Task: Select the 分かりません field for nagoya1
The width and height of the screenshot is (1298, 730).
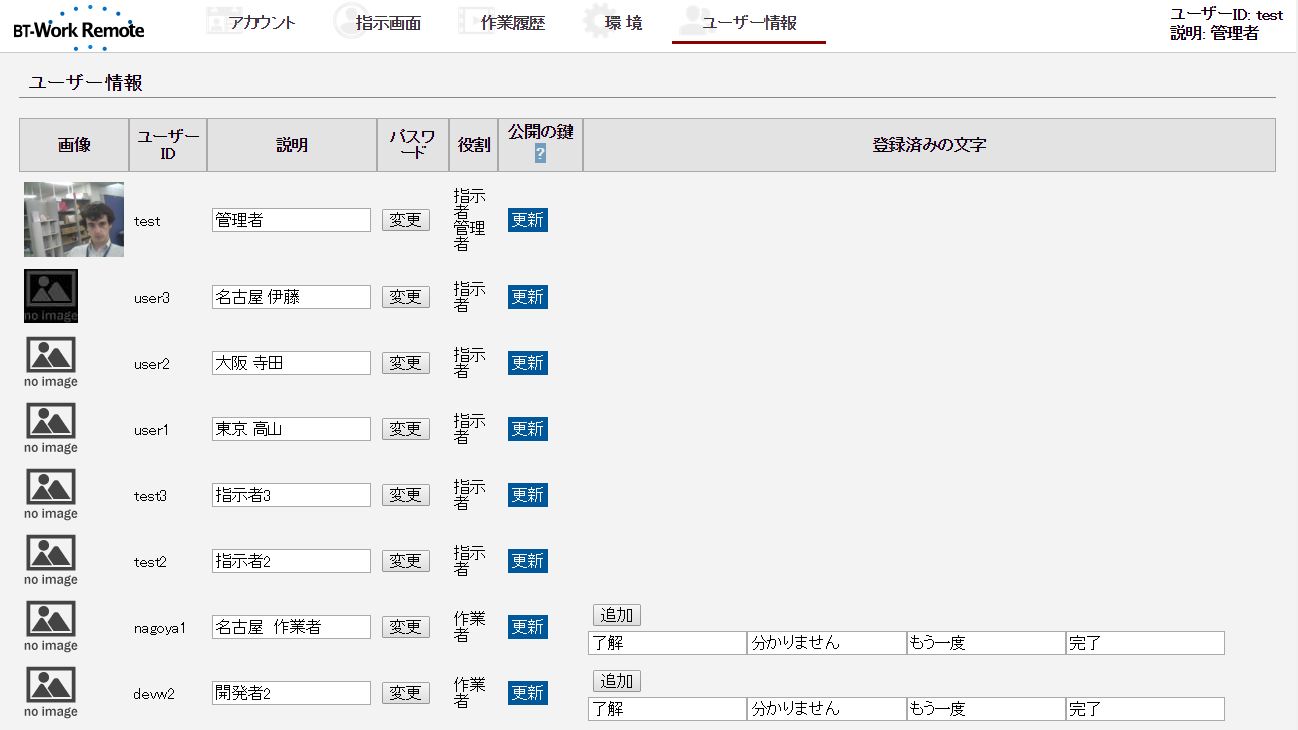Action: tap(826, 643)
